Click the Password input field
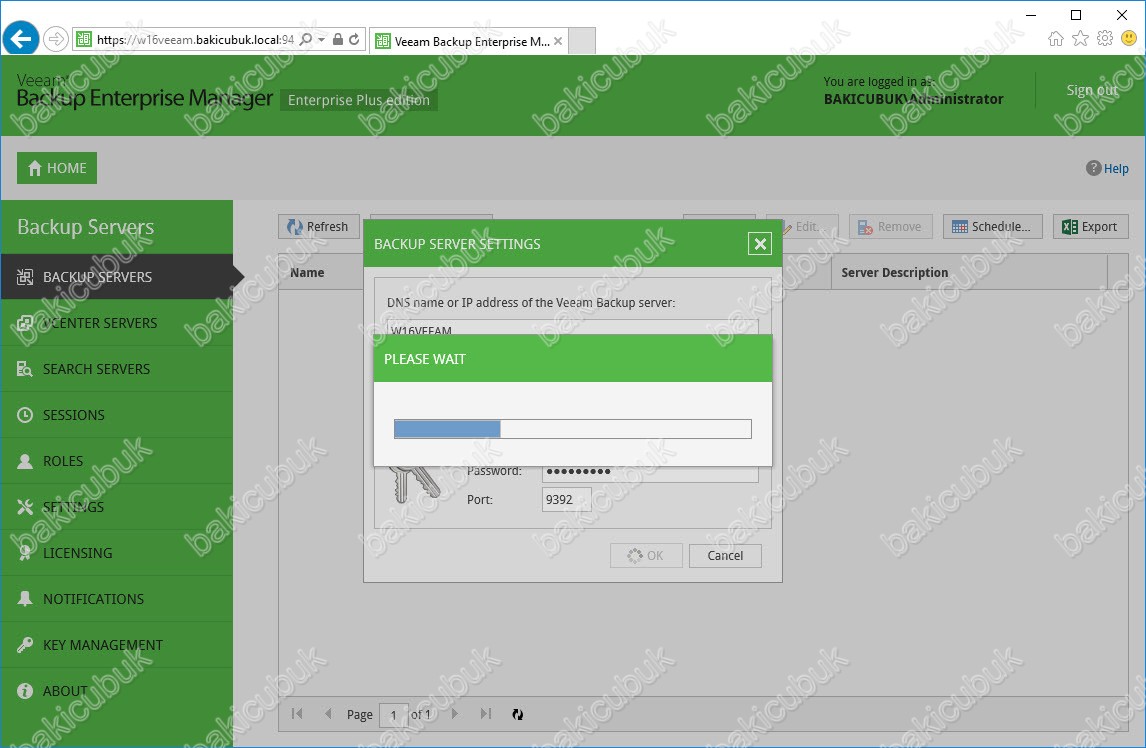The height and width of the screenshot is (748, 1146). coord(650,472)
